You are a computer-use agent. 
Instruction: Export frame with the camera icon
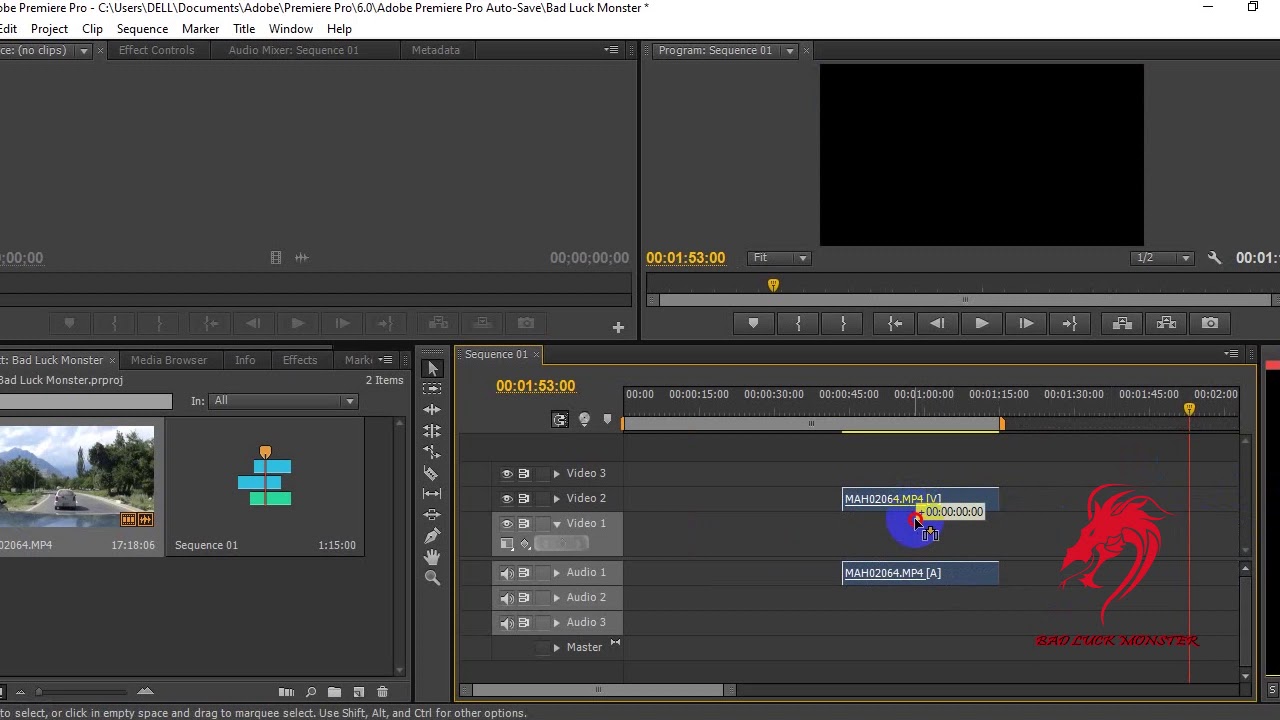(1210, 323)
